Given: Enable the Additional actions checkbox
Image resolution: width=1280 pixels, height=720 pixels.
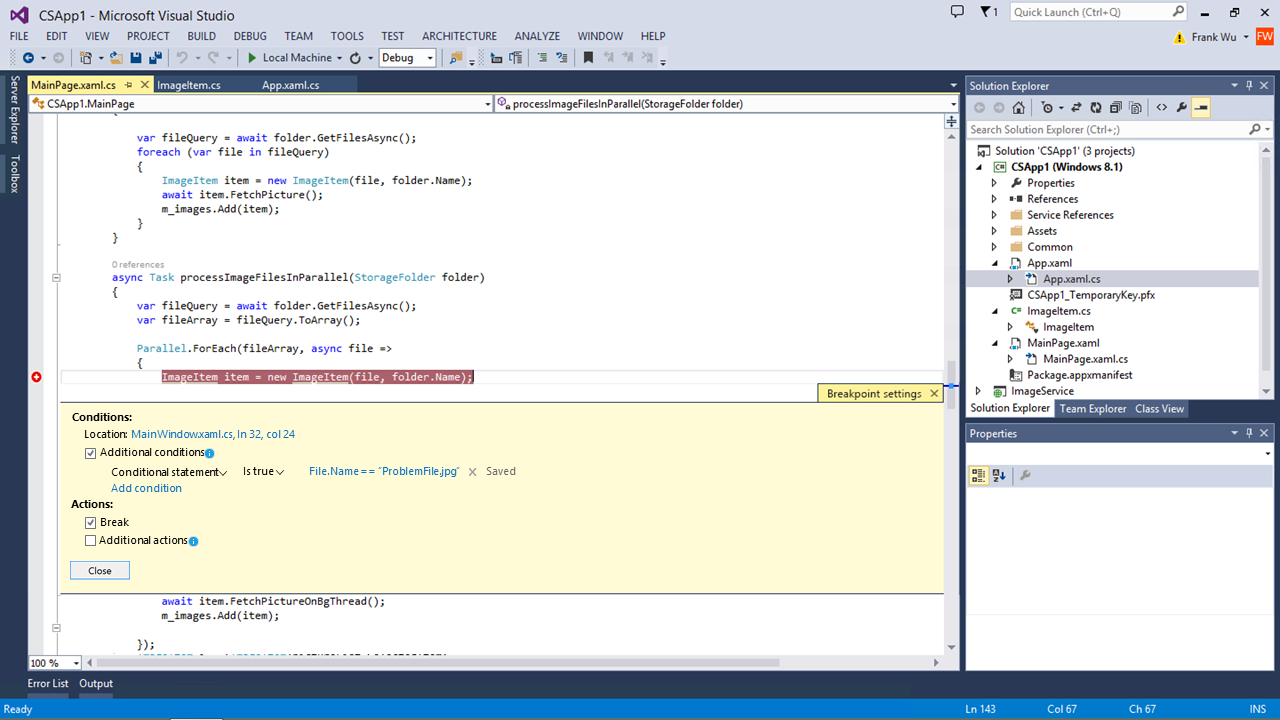Looking at the screenshot, I should 91,541.
